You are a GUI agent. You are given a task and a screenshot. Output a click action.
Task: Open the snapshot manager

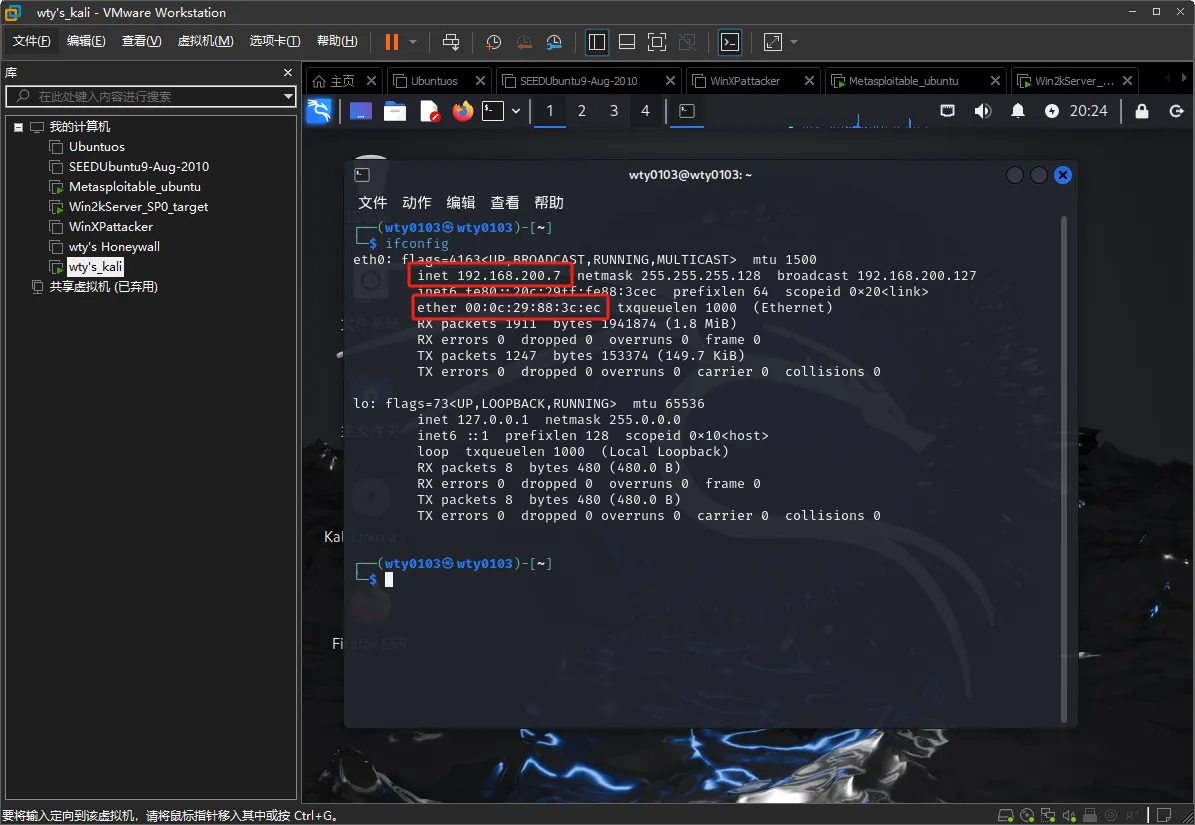coord(554,42)
